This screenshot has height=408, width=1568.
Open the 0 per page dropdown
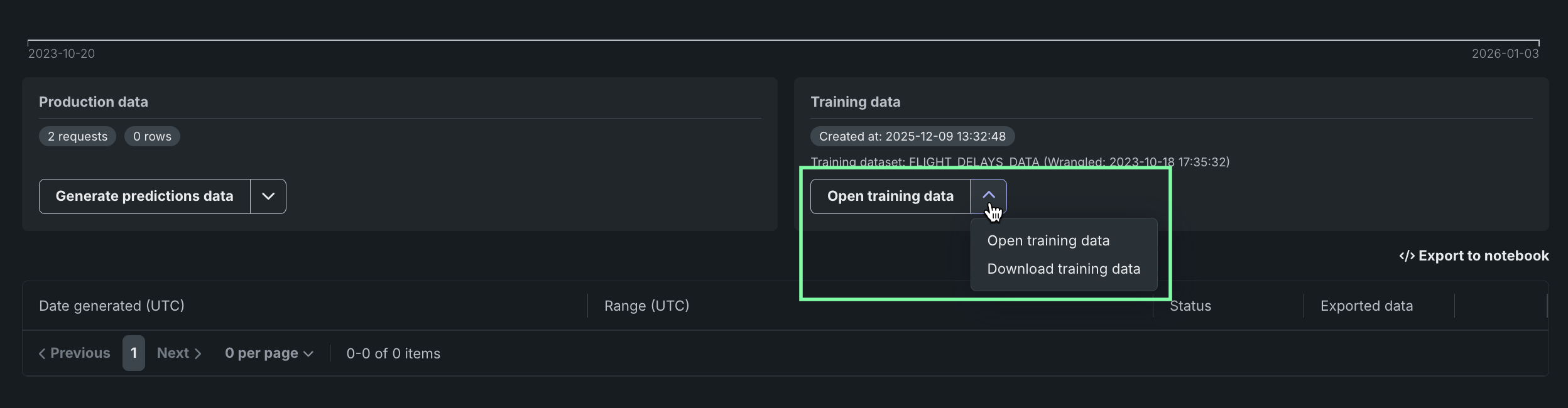coord(269,353)
